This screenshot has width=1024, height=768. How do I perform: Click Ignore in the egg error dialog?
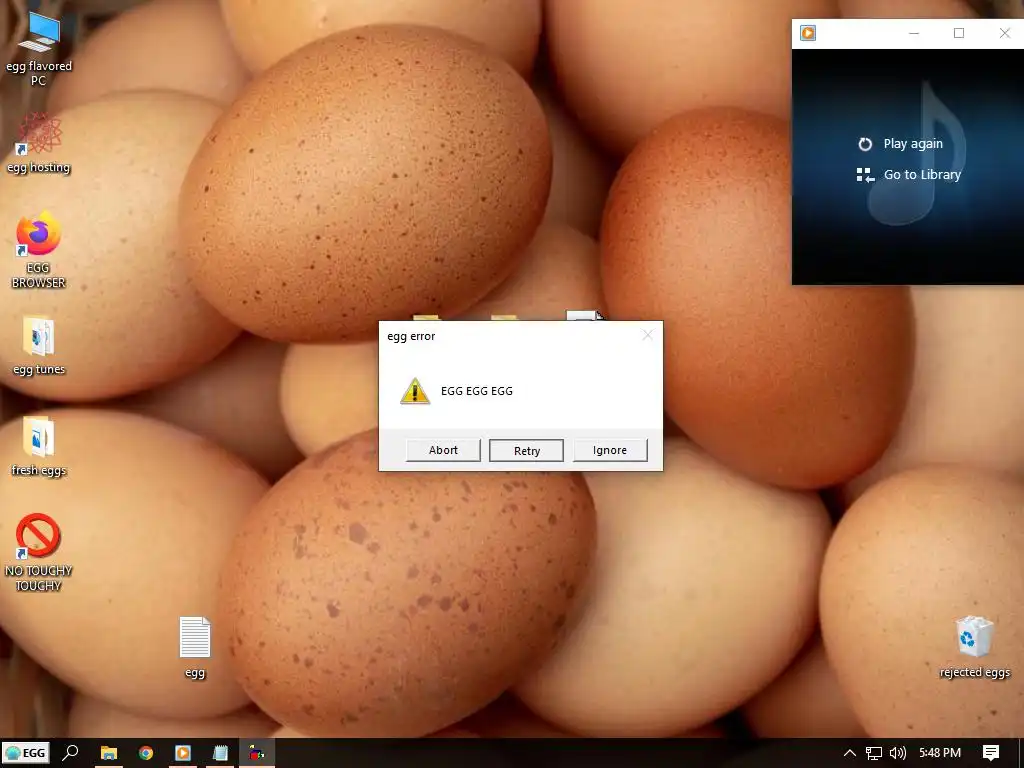(610, 450)
